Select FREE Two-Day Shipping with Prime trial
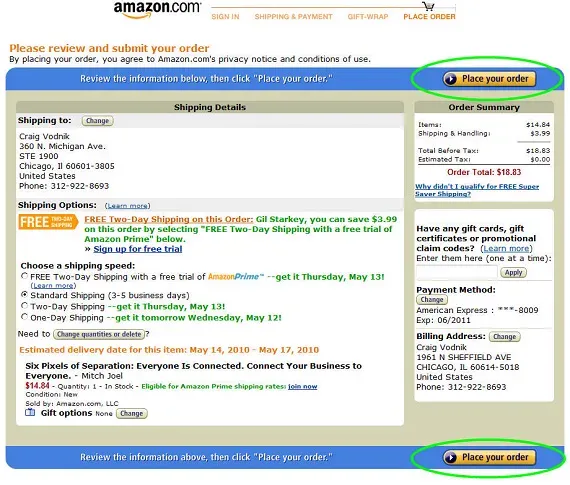 24,276
